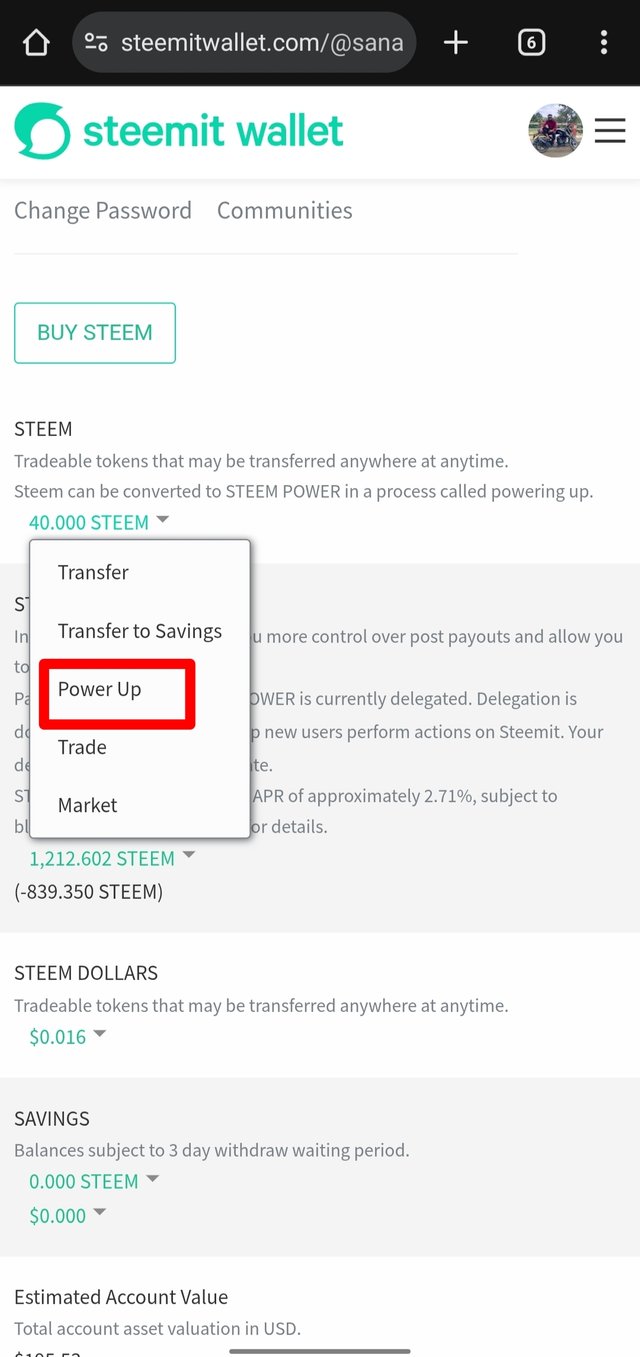Open the browser three-dot menu
The width and height of the screenshot is (640, 1357).
coord(603,42)
